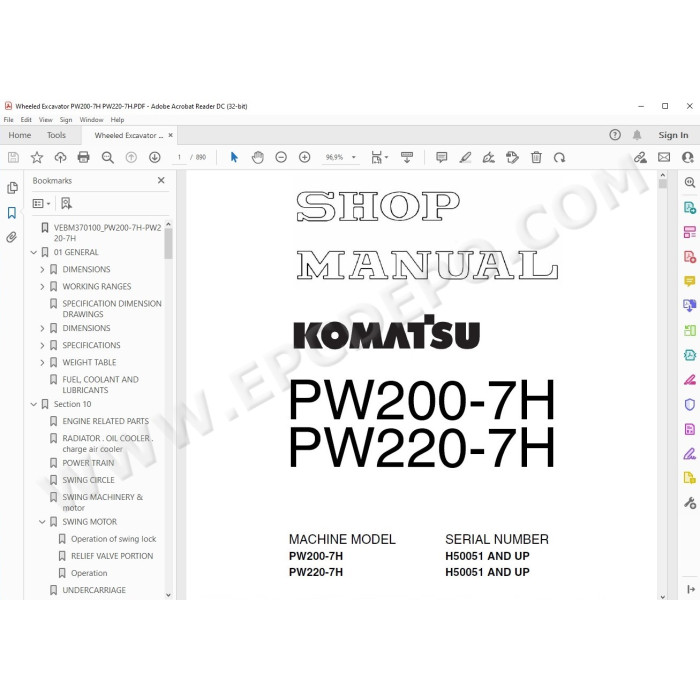The height and width of the screenshot is (700, 700).
Task: Close the Wheeled Excavator document tab
Action: [171, 135]
